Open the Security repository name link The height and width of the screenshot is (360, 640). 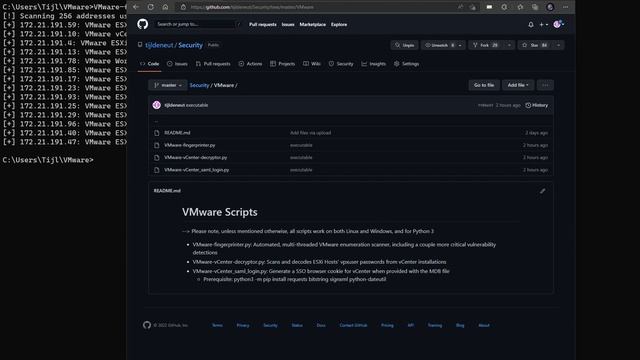tap(190, 45)
